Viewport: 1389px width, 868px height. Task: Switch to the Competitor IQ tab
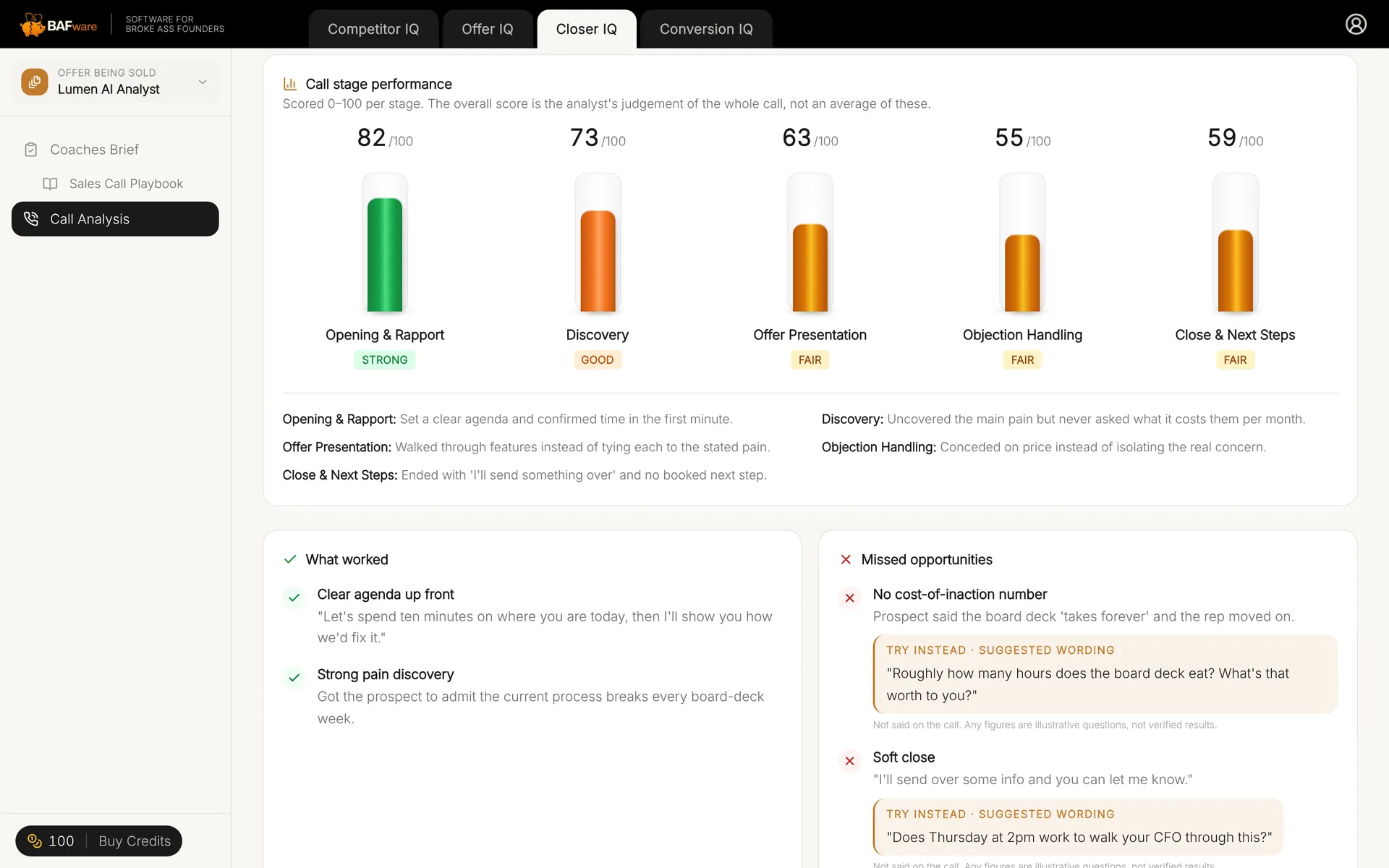pos(373,29)
